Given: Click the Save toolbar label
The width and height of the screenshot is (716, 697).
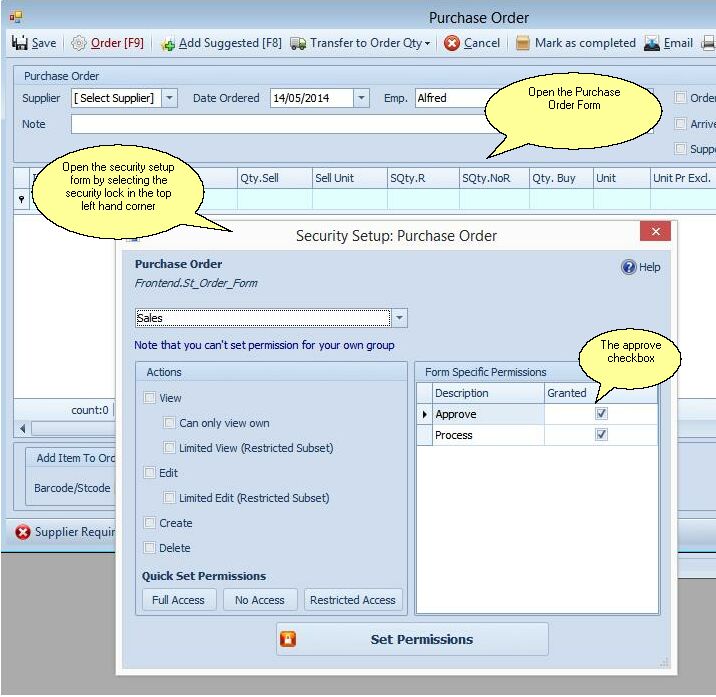Looking at the screenshot, I should (x=44, y=43).
